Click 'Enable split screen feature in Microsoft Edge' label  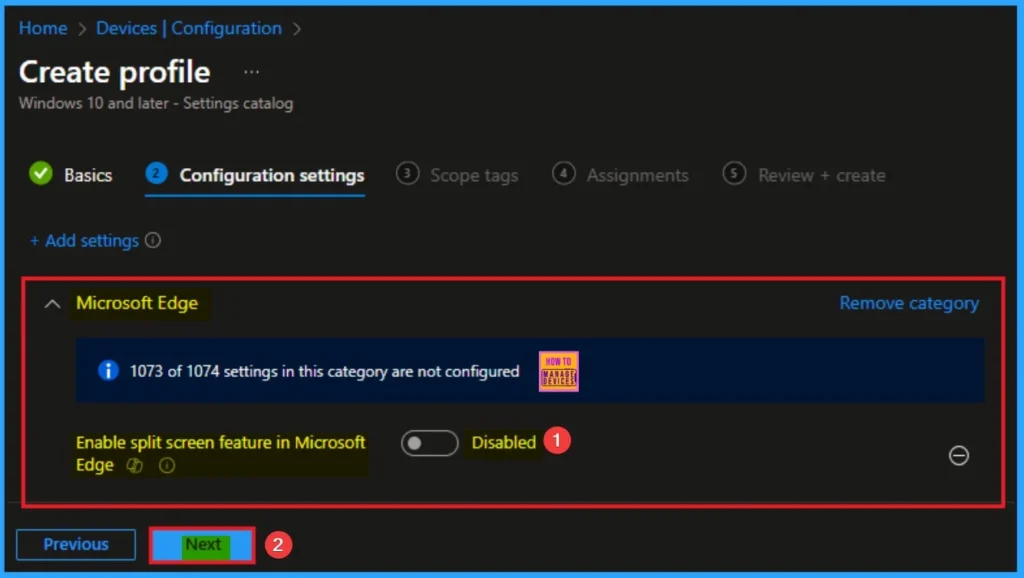click(221, 453)
